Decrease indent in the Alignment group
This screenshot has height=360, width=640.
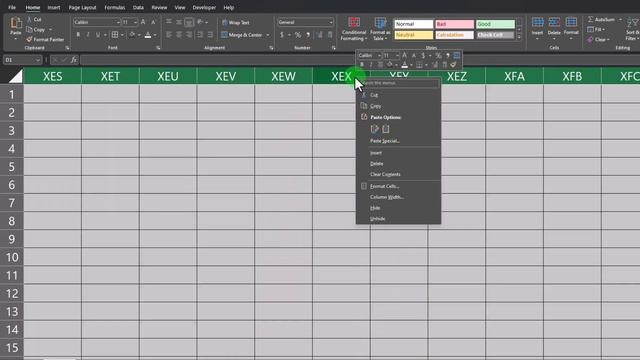200,35
